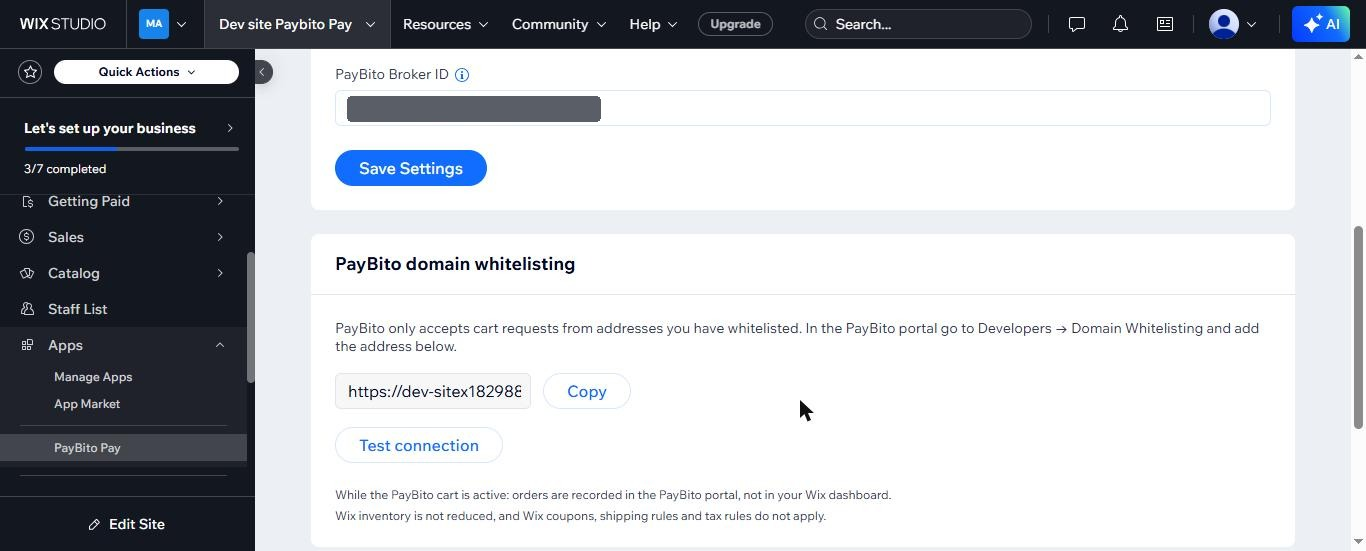Open Let's set up your business

click(x=128, y=128)
